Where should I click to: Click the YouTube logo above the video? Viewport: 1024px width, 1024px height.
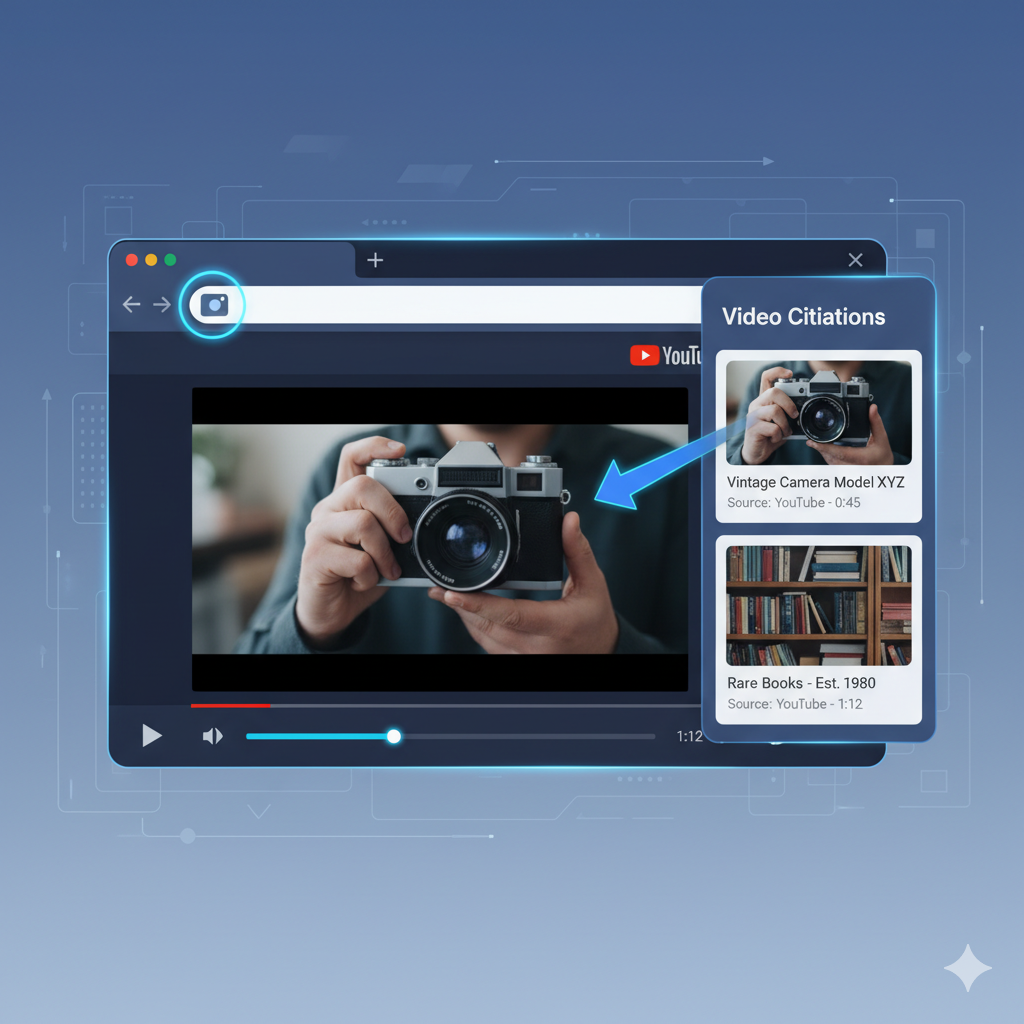pos(663,354)
